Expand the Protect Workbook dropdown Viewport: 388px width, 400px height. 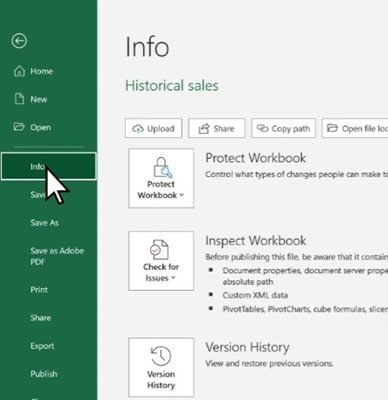(161, 178)
